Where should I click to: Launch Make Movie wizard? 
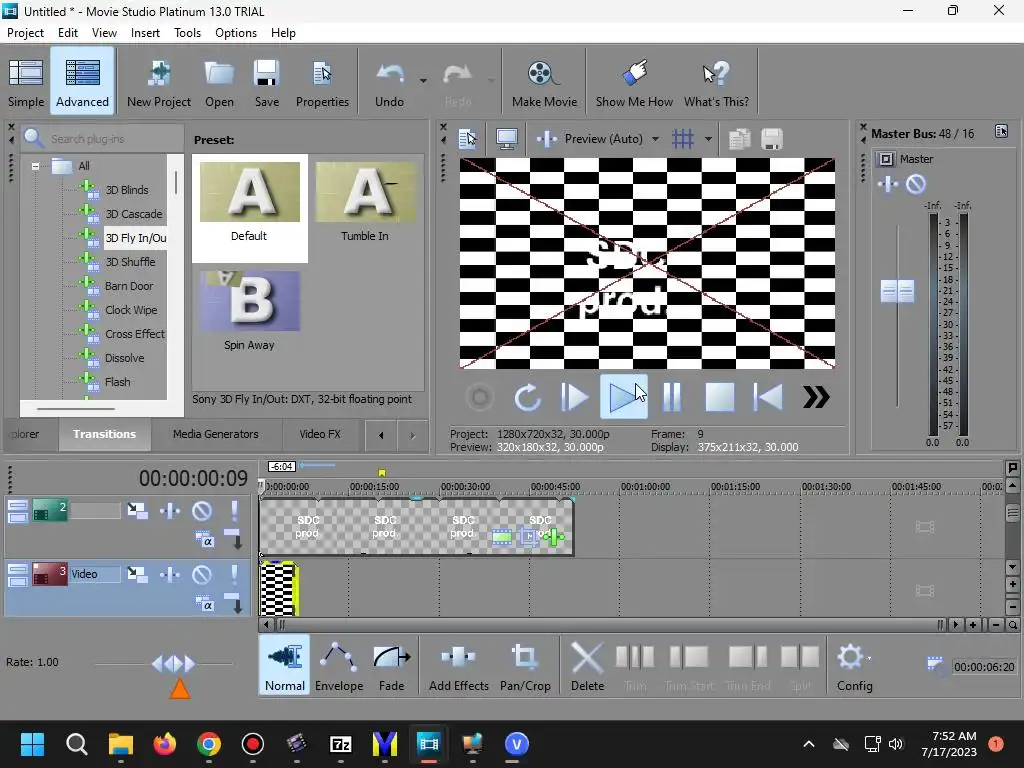click(544, 82)
